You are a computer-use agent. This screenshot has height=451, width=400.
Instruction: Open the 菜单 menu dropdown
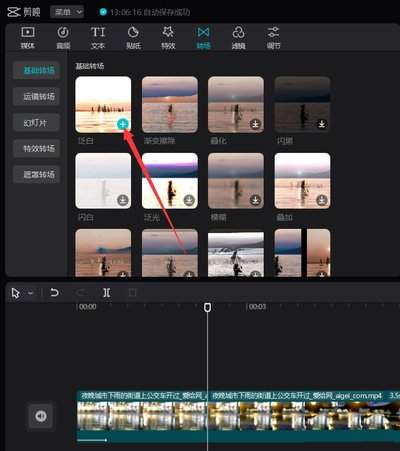[x=67, y=12]
